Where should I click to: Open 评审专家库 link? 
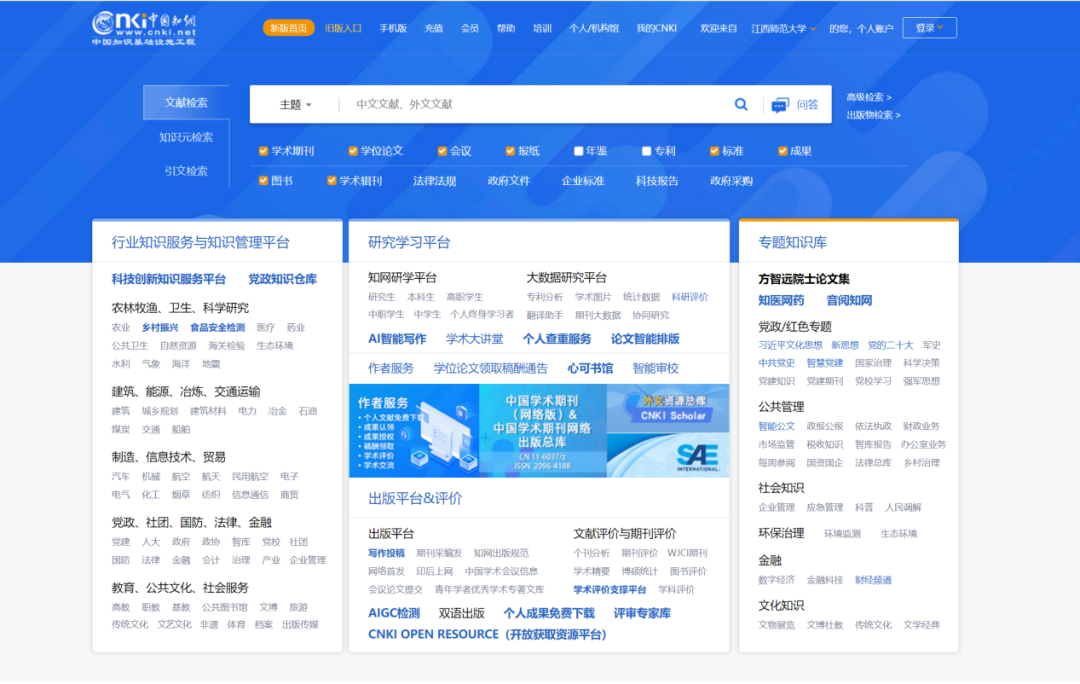642,613
